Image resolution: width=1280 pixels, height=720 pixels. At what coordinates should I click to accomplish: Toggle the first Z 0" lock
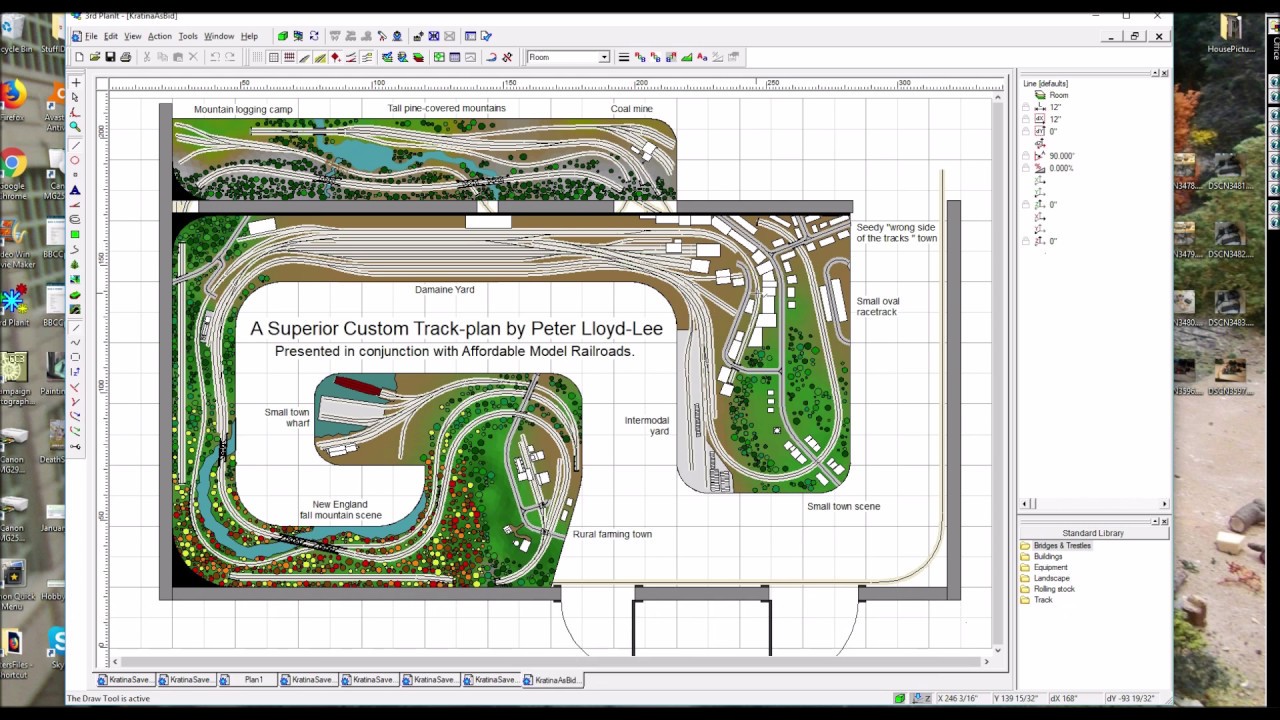click(x=1025, y=204)
